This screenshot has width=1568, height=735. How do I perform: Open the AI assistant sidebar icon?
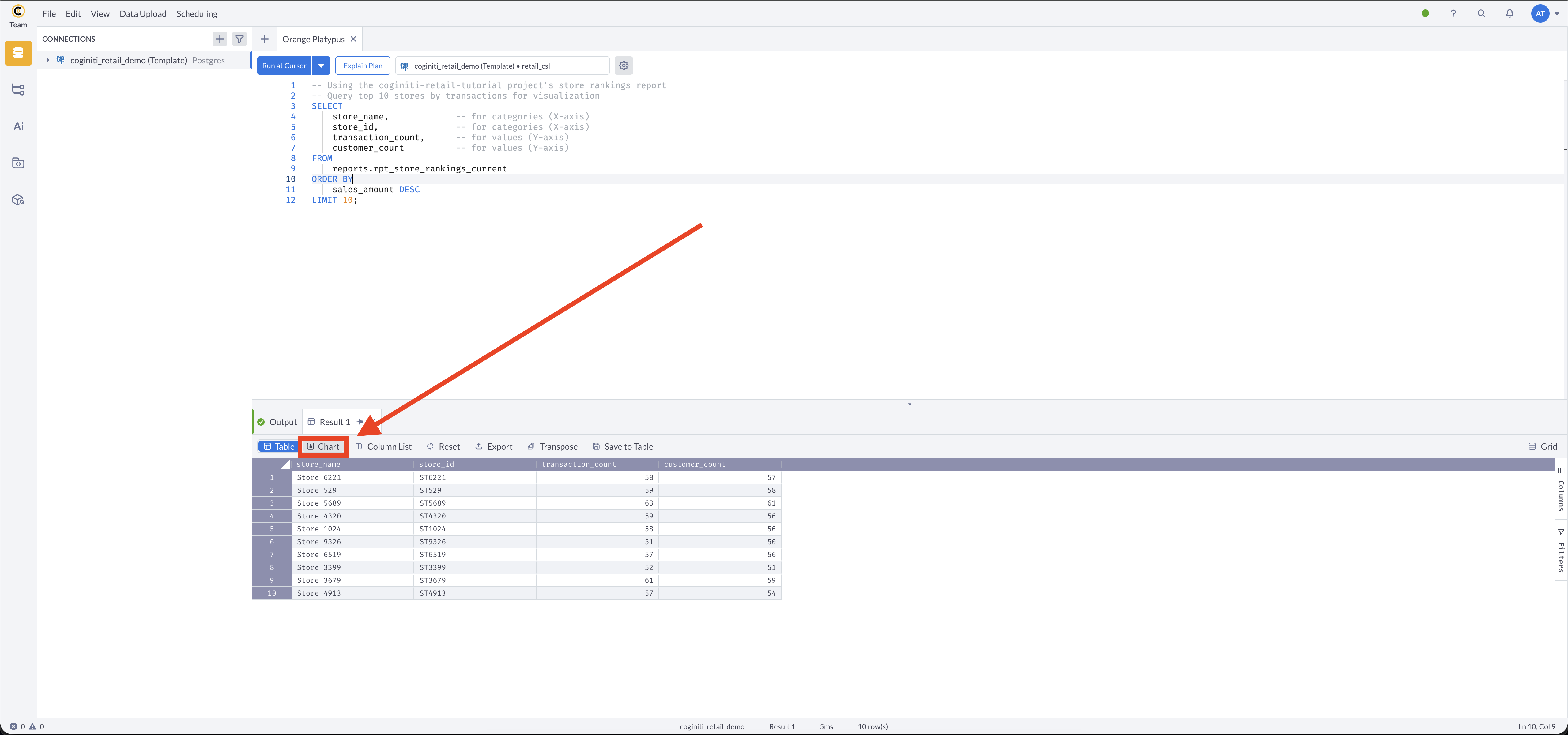[18, 126]
